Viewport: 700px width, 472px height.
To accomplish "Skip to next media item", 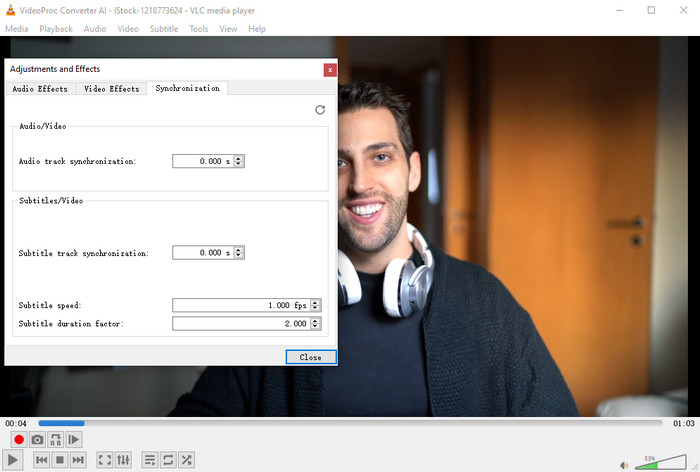I will click(x=78, y=460).
